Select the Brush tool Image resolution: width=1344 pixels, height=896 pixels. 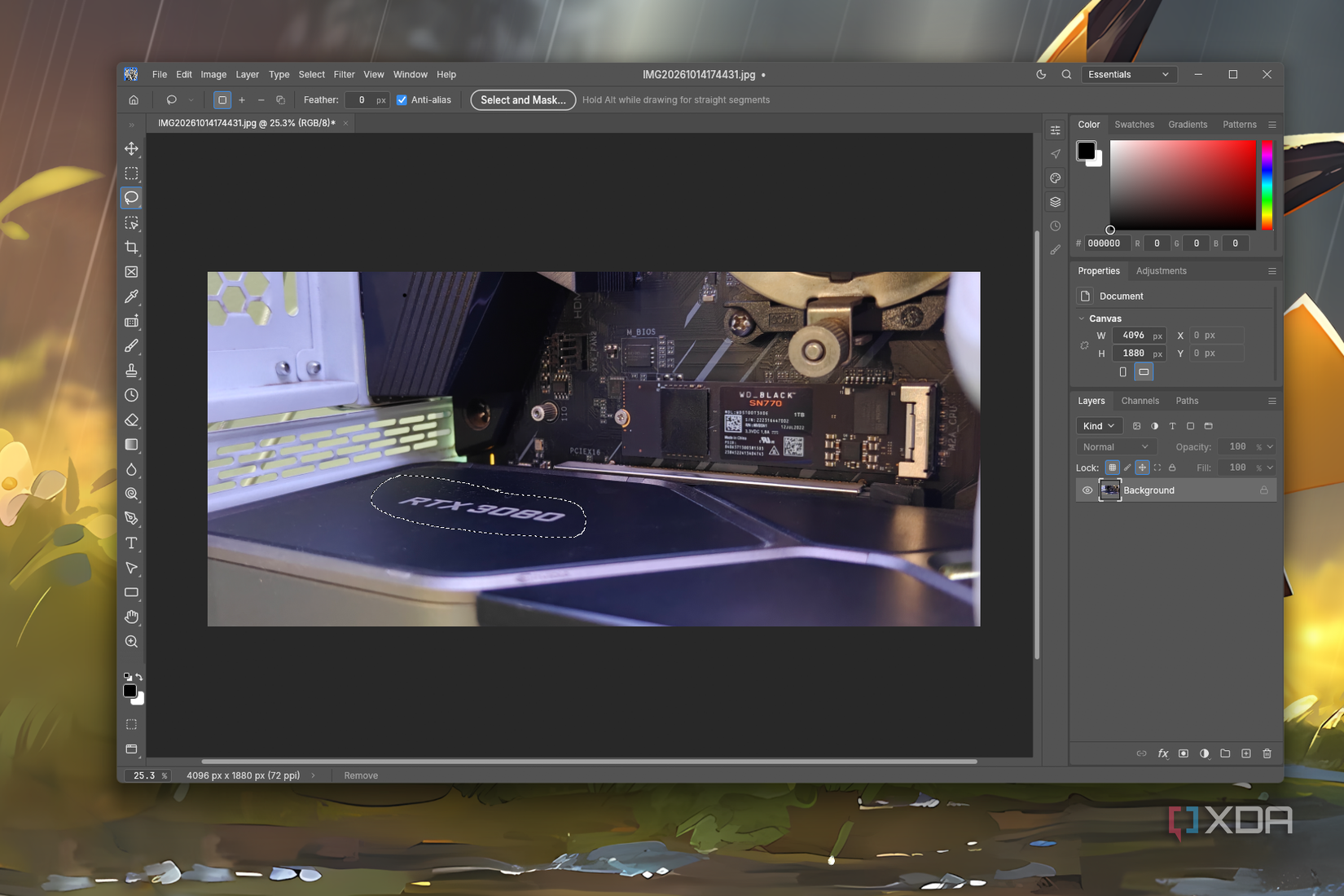pyautogui.click(x=131, y=346)
